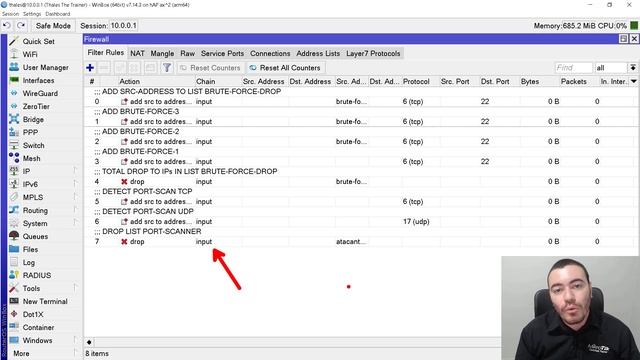Toggle Safe Mode button

53,26
